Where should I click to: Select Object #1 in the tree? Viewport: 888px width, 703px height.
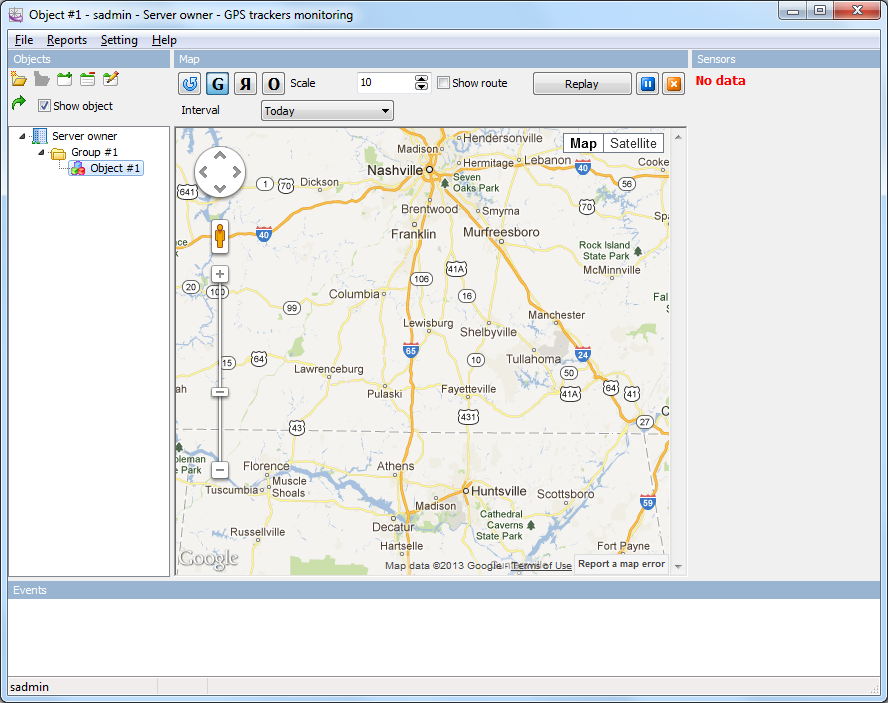(115, 168)
